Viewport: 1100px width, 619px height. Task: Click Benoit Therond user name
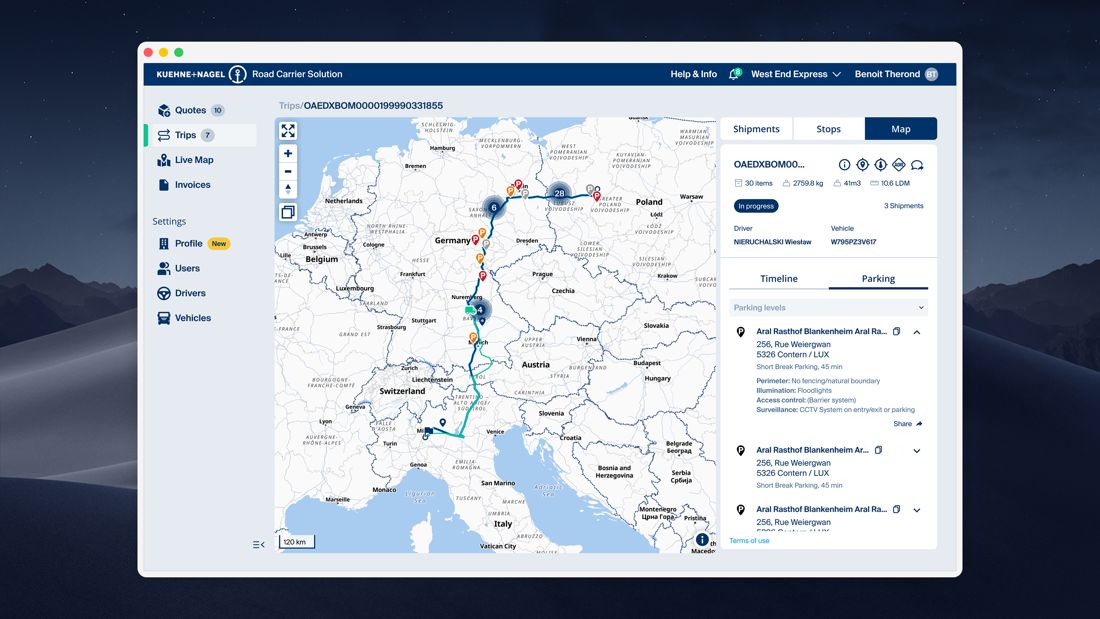coord(887,74)
